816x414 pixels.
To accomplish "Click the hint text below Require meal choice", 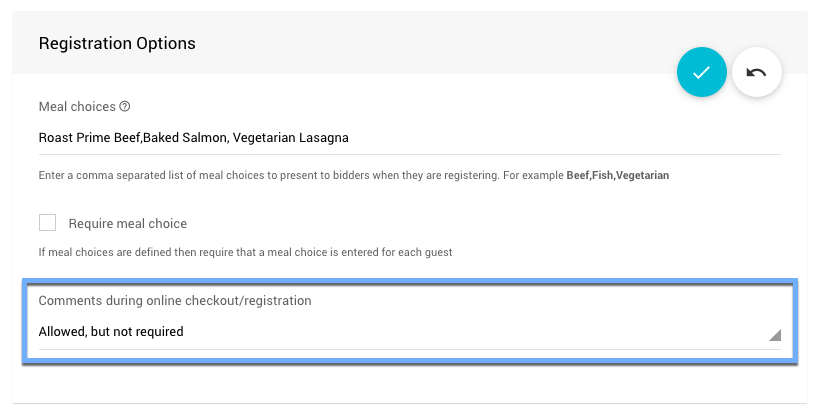I will tap(245, 252).
